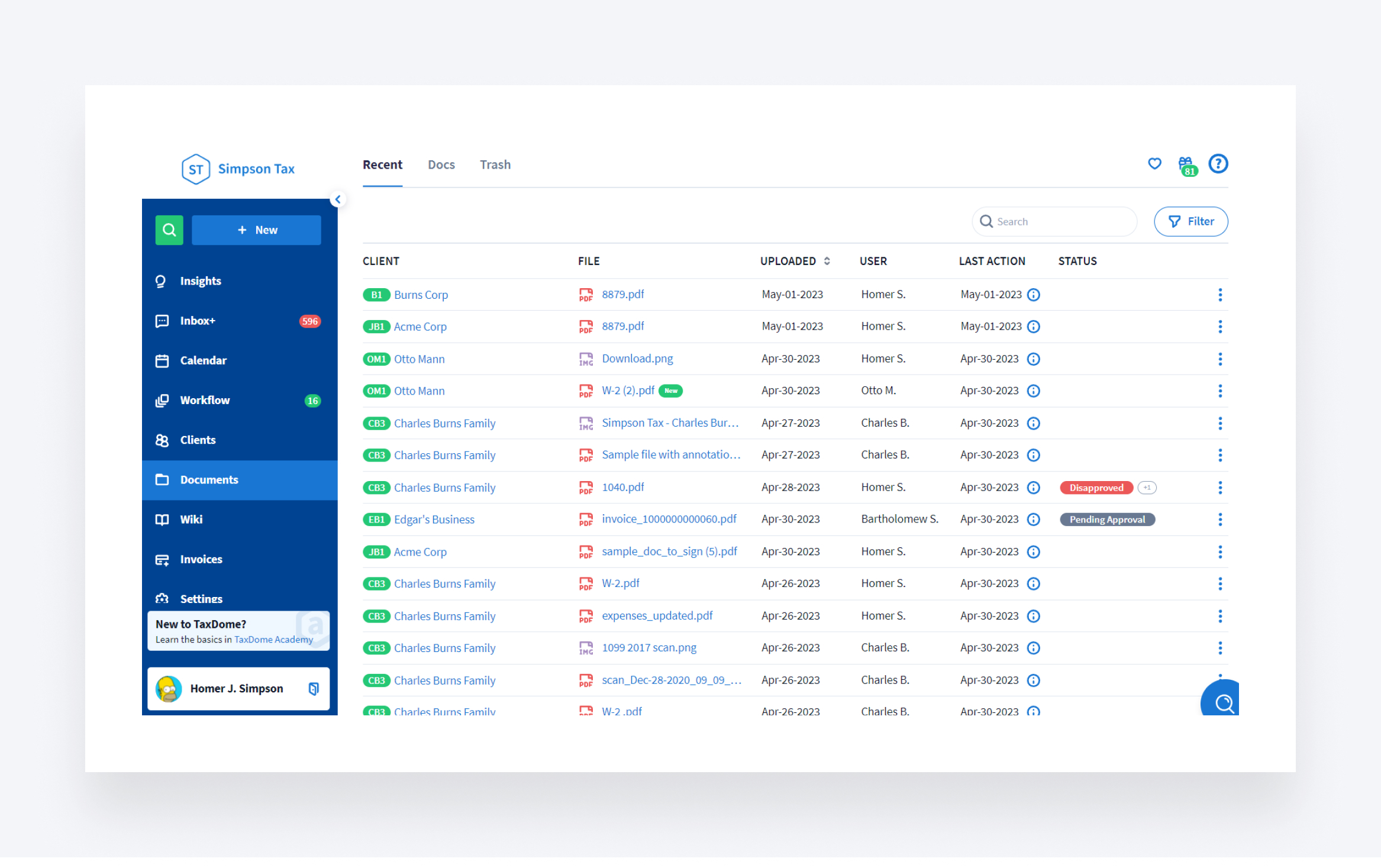
Task: Open the Workflow section
Action: point(205,400)
